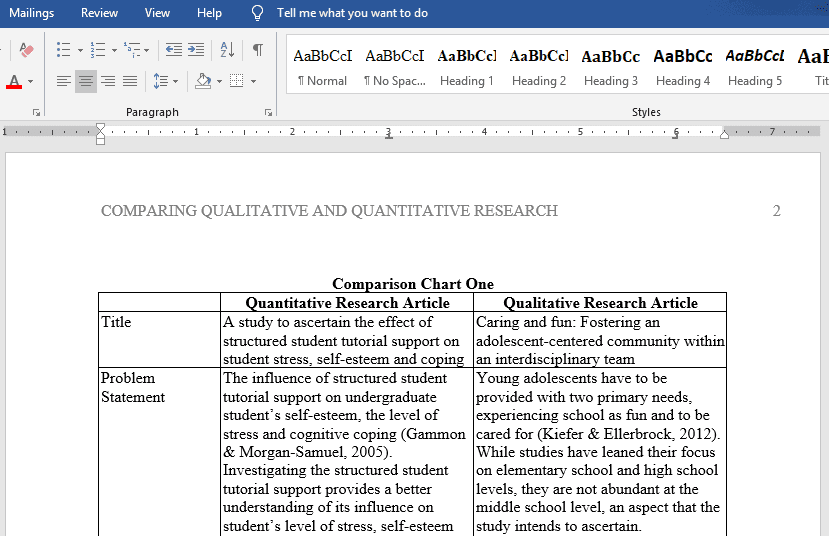The image size is (829, 536).
Task: Apply numbered list formatting
Action: pos(98,50)
